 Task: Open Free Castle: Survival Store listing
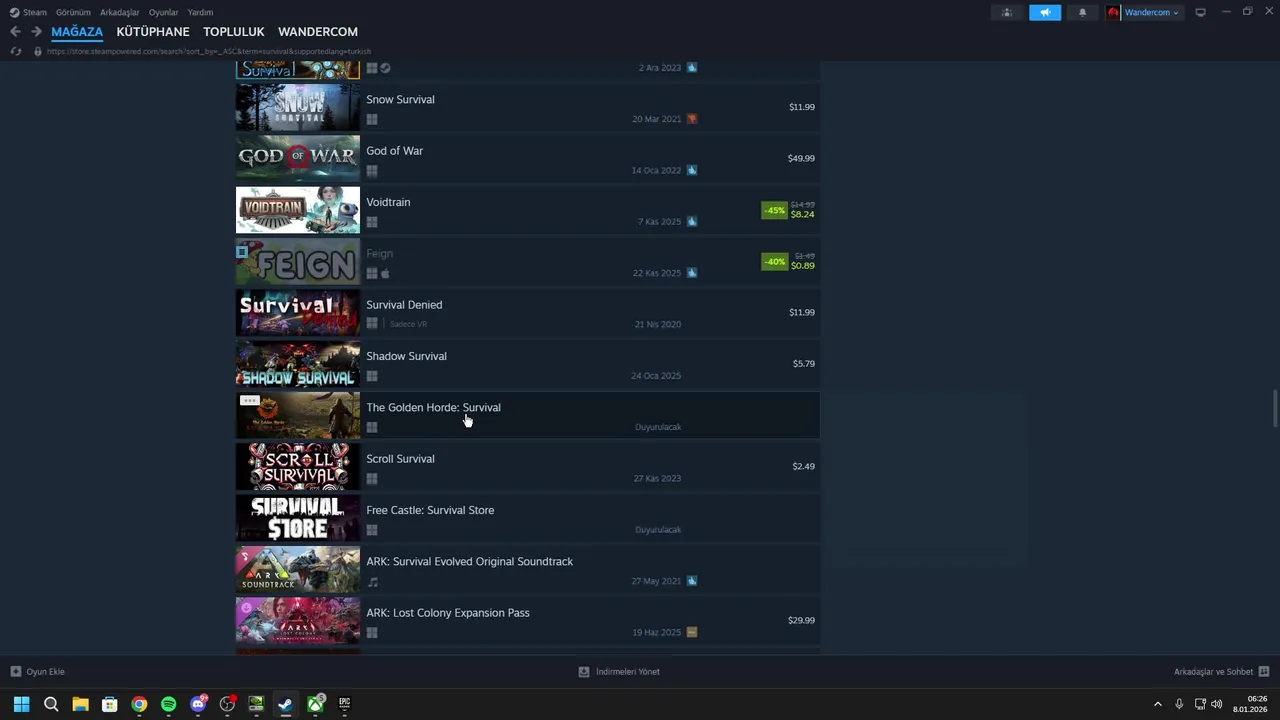click(528, 518)
